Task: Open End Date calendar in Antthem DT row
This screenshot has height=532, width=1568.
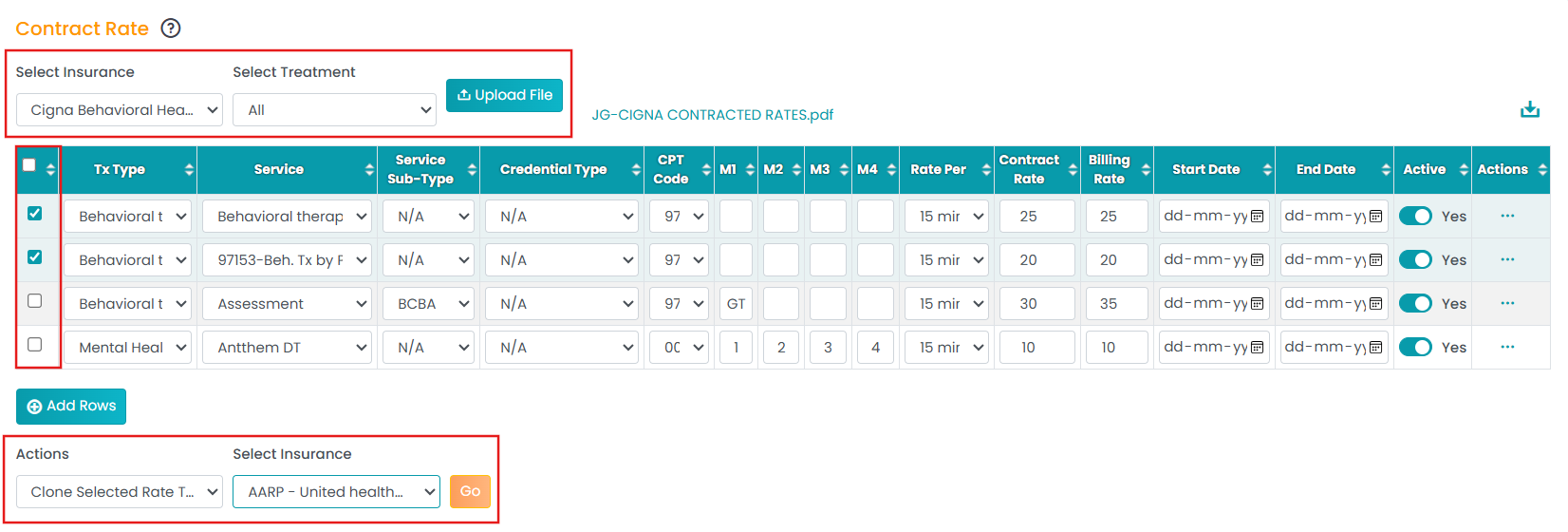Action: 1375,348
